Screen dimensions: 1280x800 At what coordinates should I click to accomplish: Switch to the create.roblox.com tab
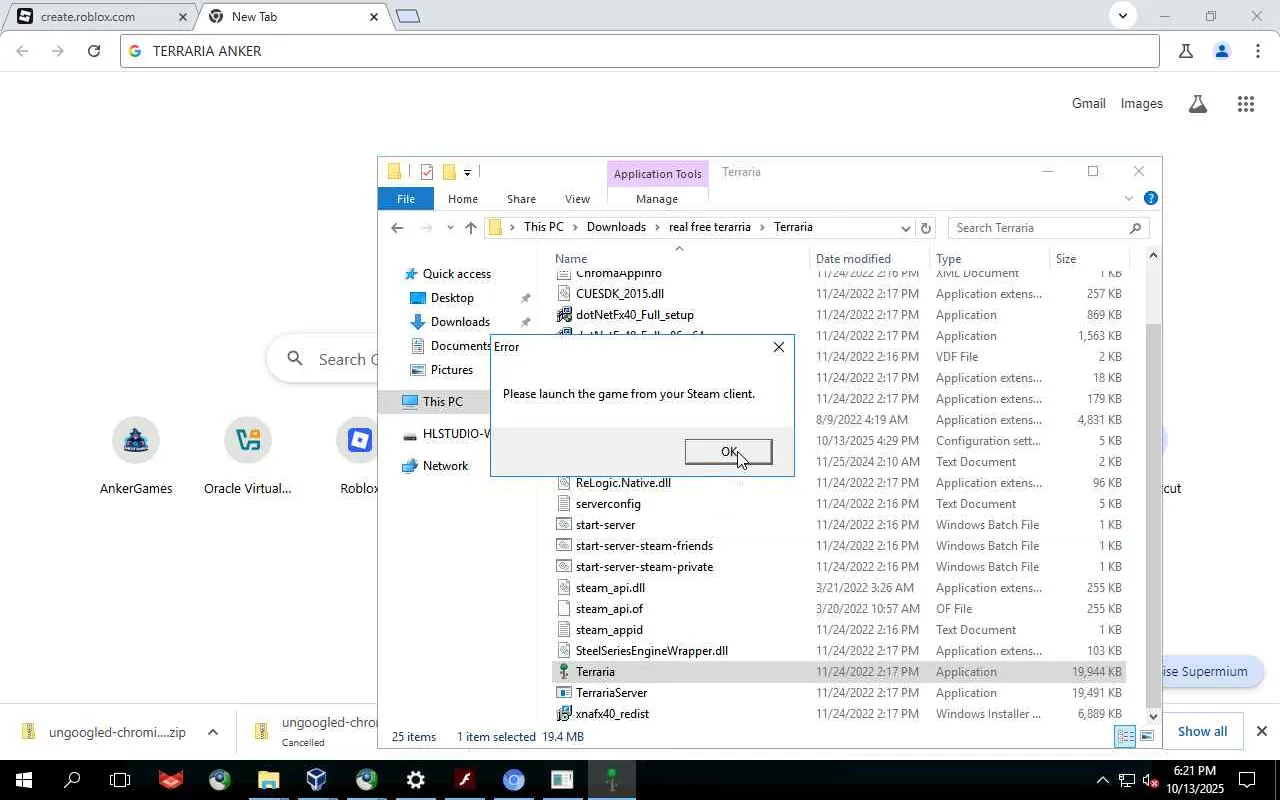98,17
